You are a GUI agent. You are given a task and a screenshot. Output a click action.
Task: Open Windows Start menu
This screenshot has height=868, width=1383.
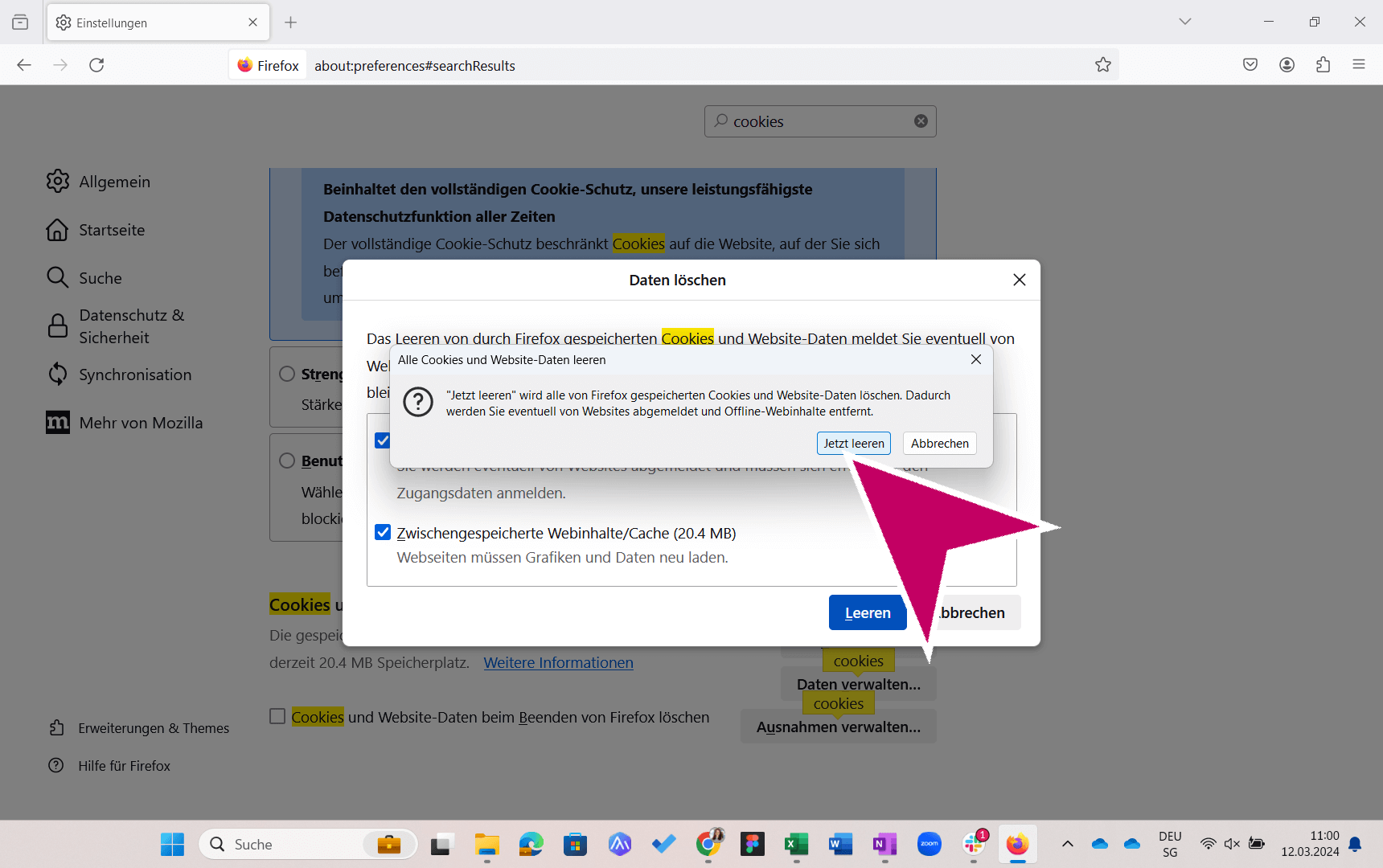point(172,844)
